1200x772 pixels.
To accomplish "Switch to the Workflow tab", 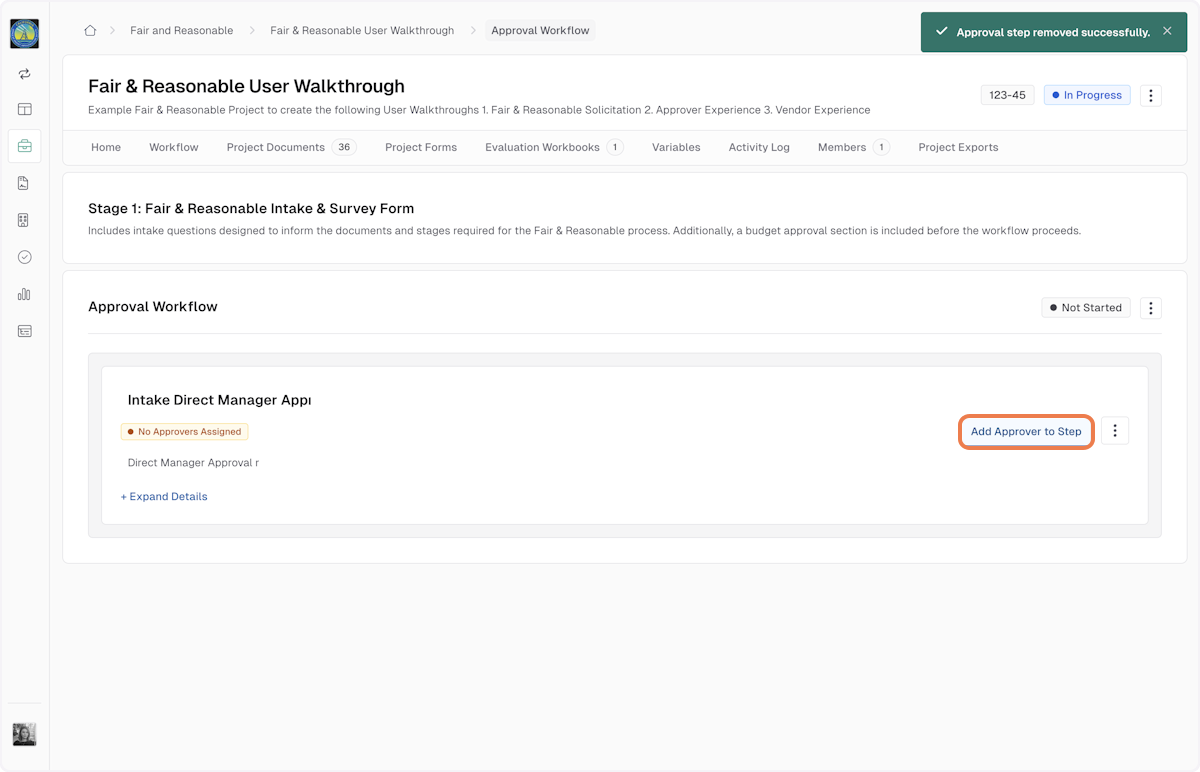I will [174, 147].
